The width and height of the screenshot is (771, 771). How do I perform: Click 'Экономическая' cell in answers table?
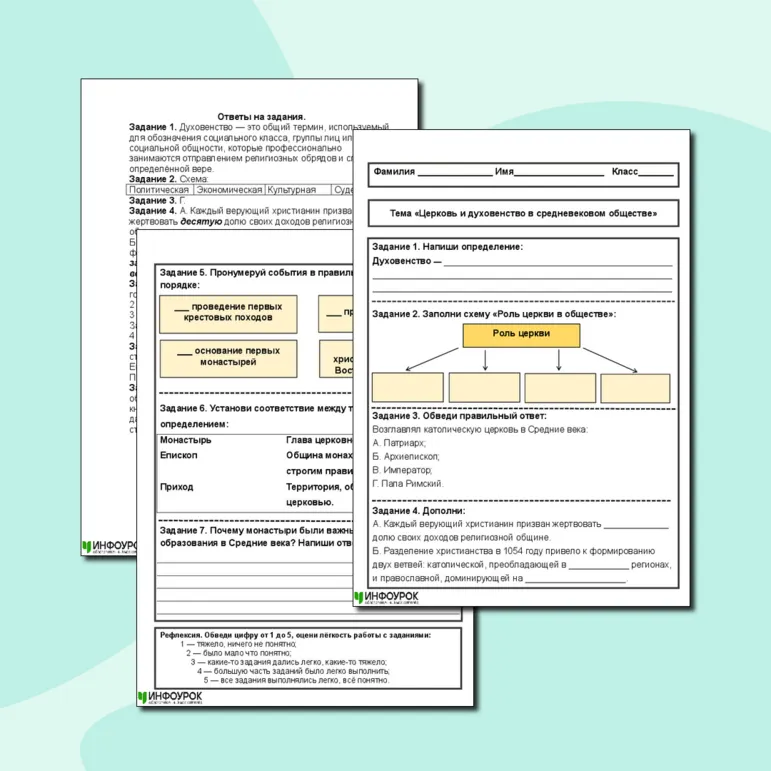click(229, 190)
